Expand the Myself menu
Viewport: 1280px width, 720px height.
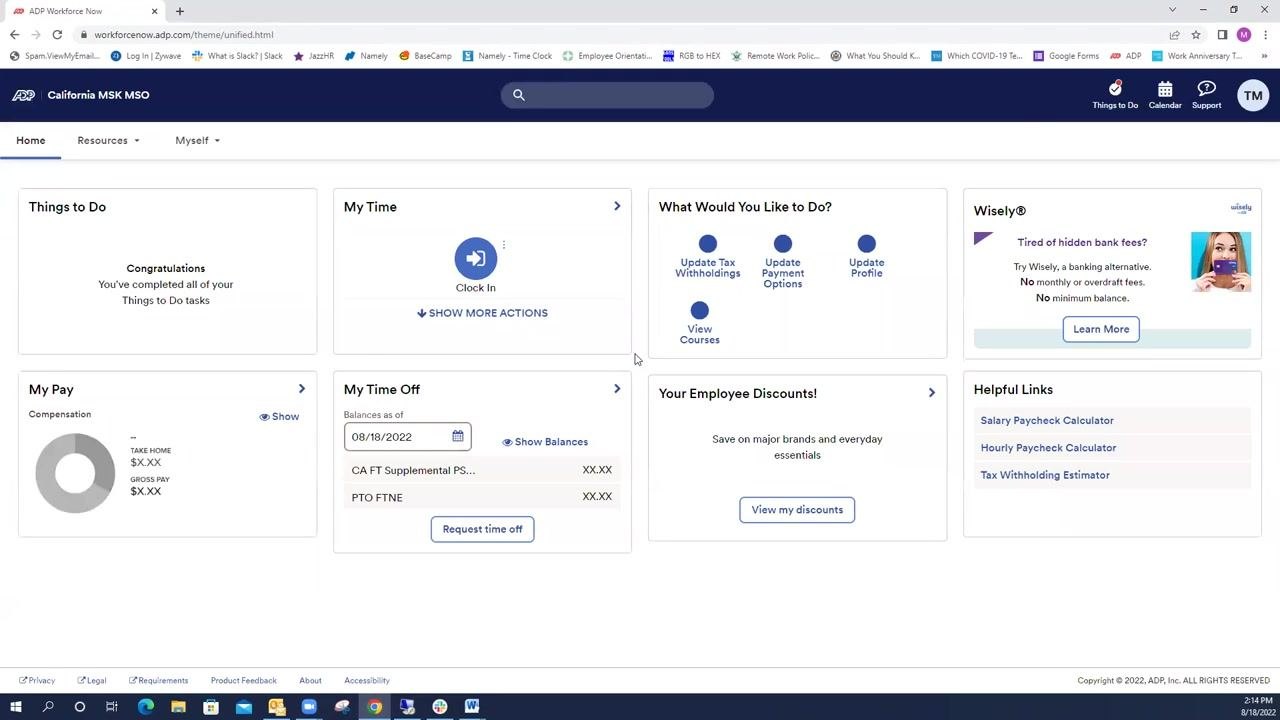[198, 141]
